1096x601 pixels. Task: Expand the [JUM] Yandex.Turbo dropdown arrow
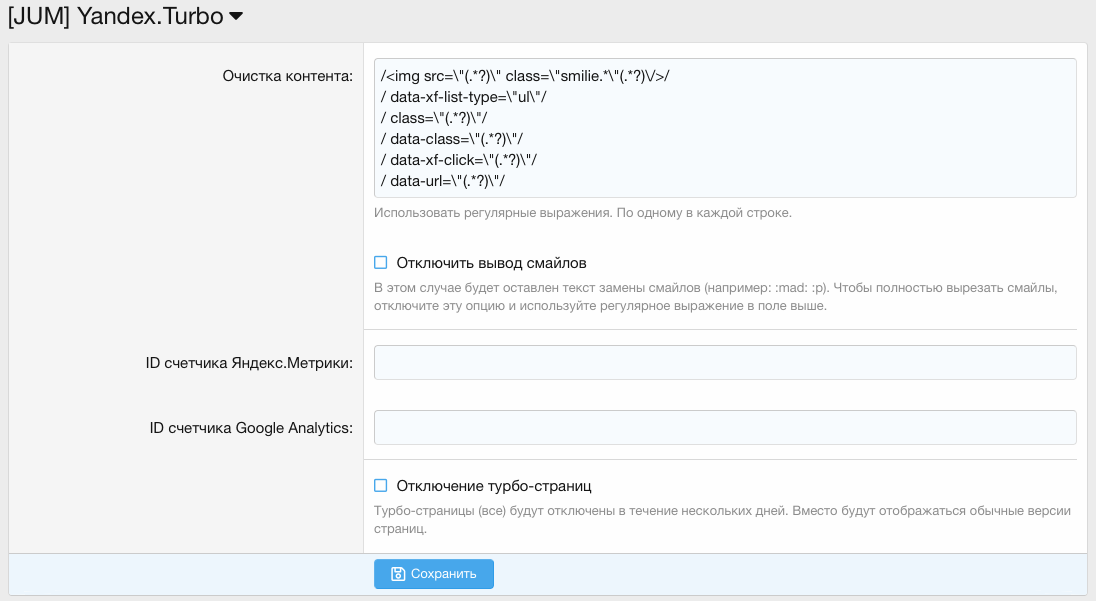click(x=236, y=17)
